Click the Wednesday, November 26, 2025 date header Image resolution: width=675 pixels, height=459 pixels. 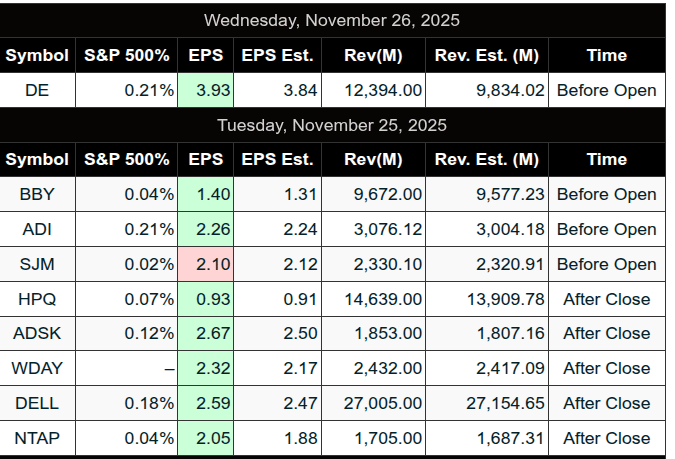(332, 20)
